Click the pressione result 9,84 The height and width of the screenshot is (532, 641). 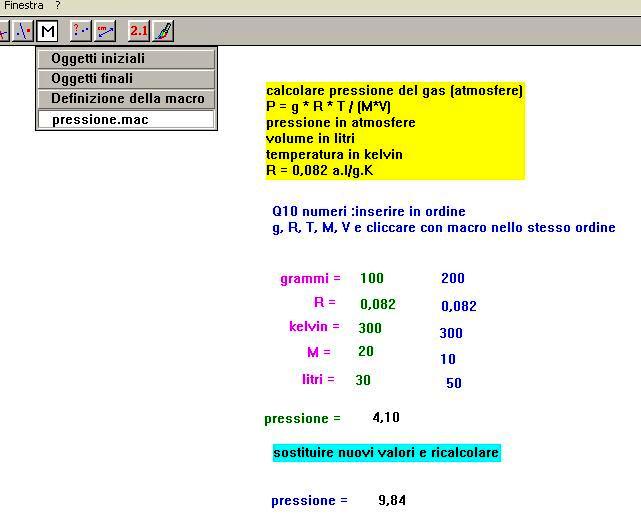392,500
